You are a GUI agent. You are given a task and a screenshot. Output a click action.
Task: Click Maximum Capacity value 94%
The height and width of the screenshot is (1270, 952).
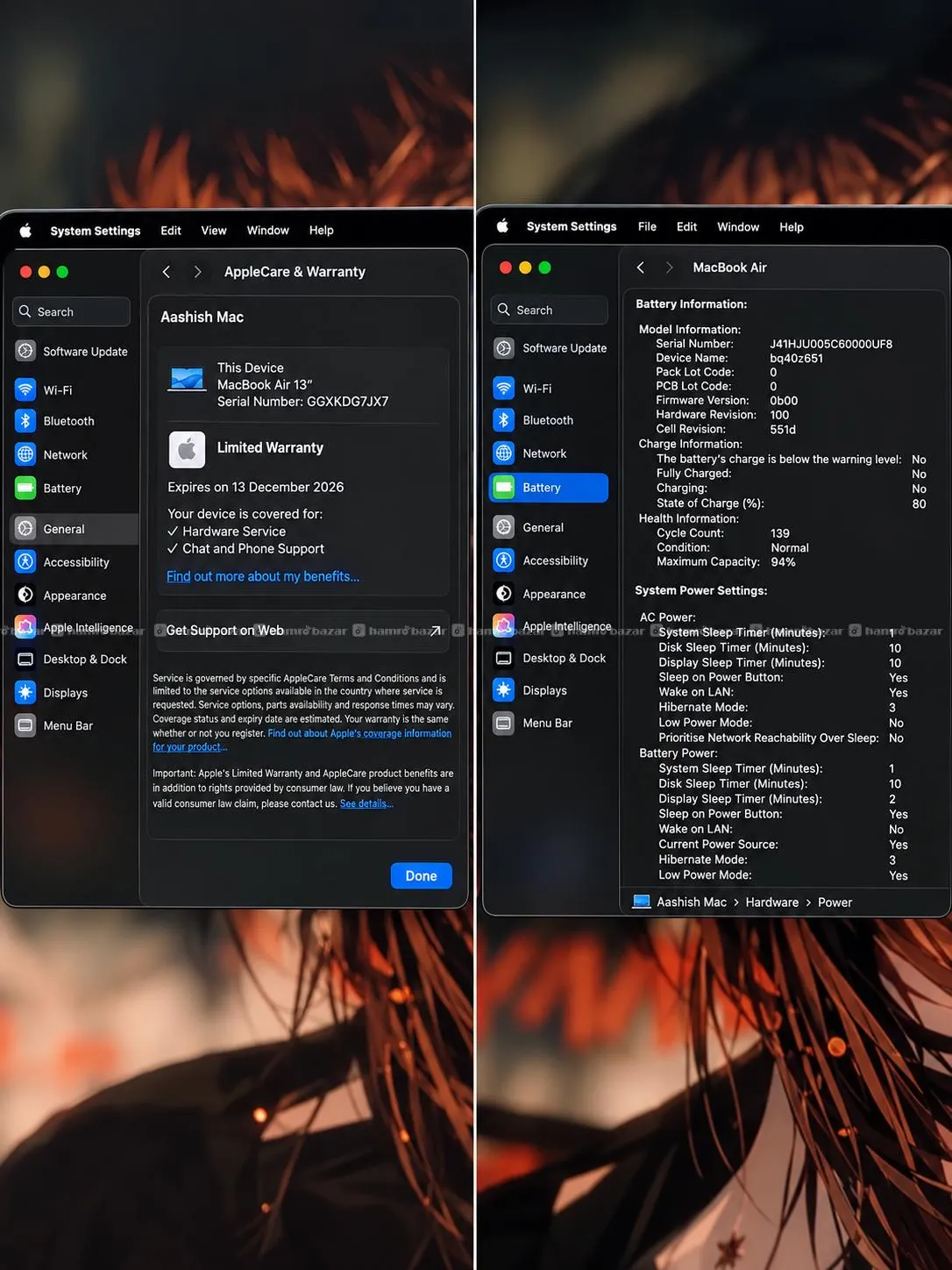784,562
